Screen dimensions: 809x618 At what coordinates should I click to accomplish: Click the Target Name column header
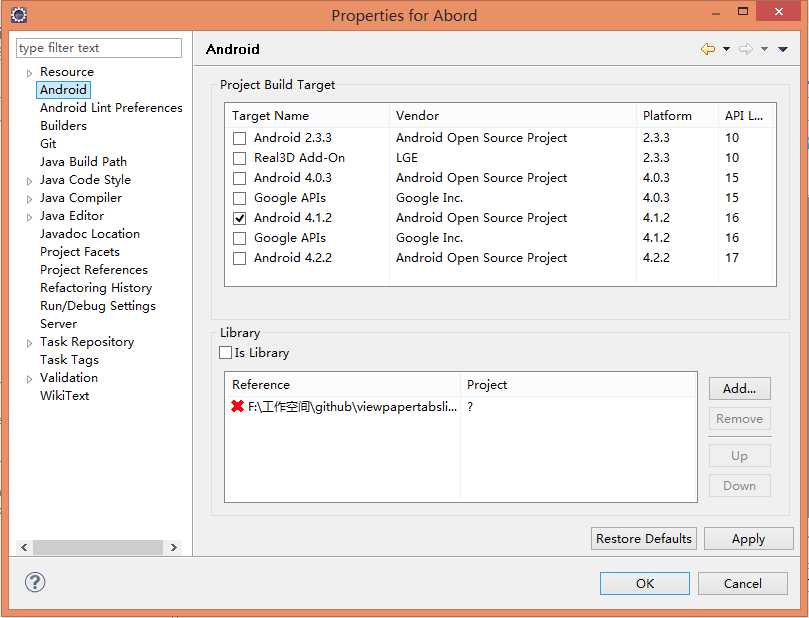pos(308,116)
